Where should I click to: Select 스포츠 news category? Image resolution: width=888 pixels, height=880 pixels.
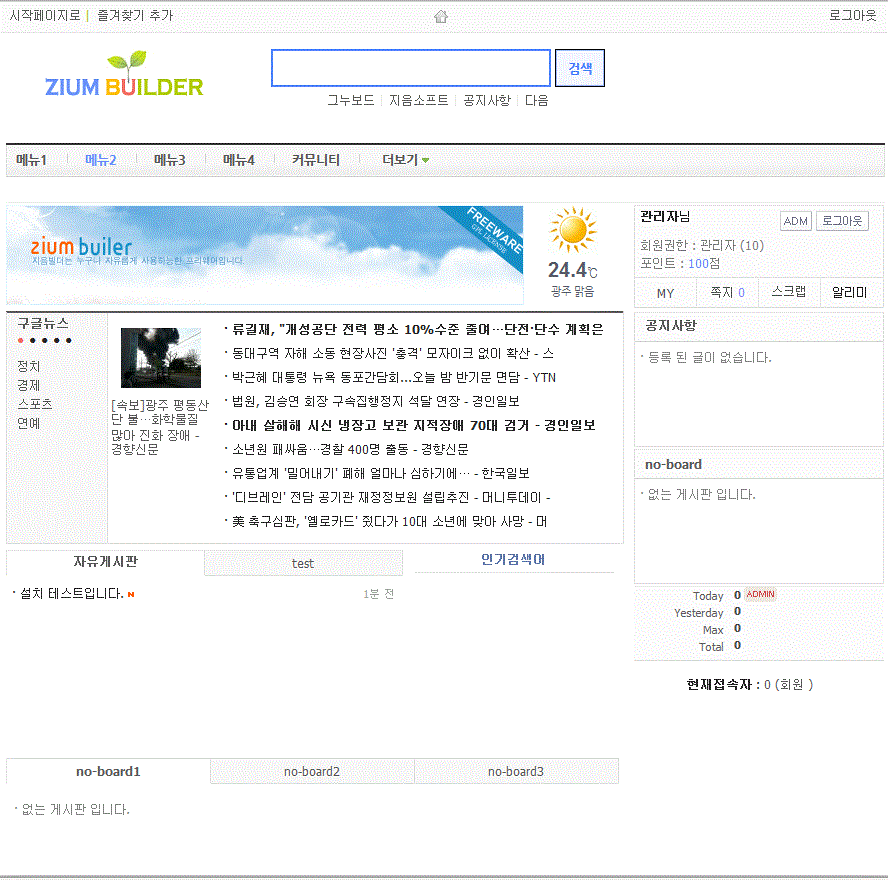(x=35, y=404)
